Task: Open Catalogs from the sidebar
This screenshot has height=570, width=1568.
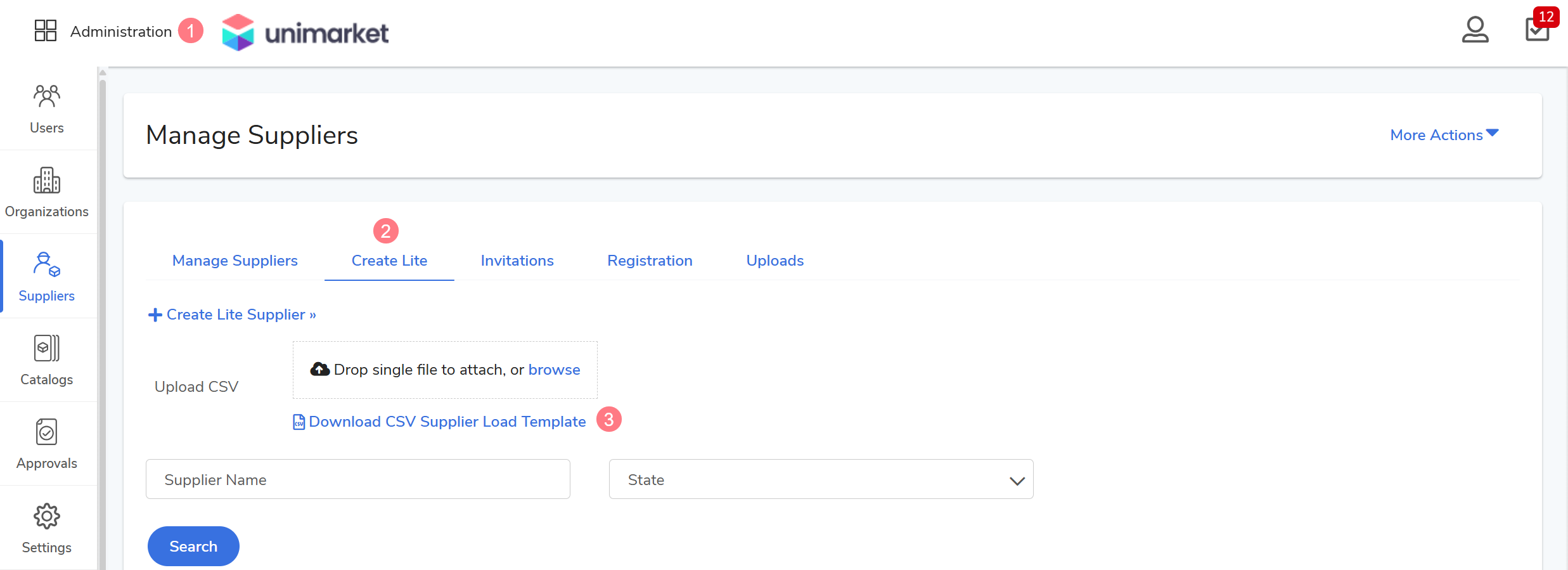Action: pos(47,360)
